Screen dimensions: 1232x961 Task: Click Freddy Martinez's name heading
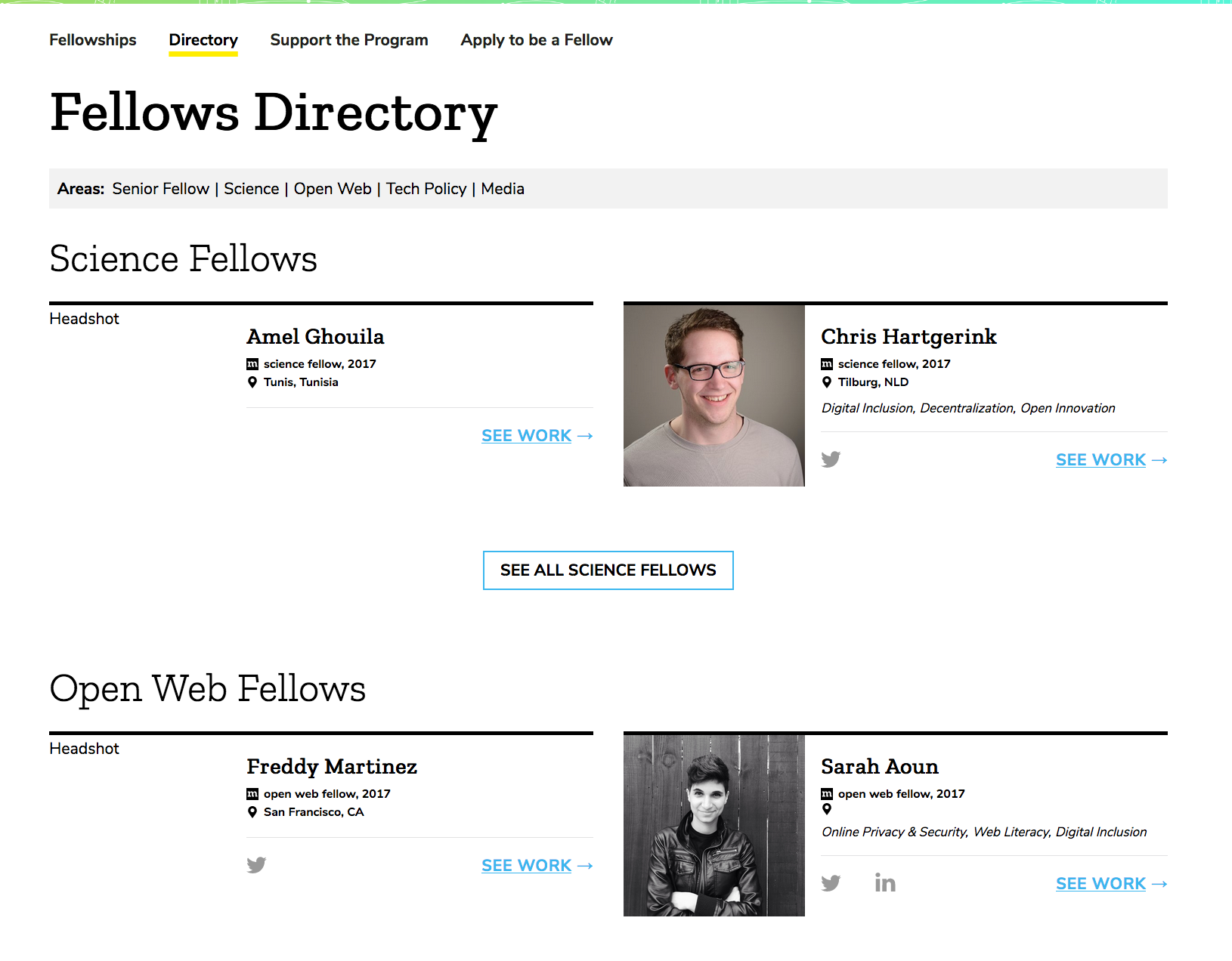pos(332,767)
